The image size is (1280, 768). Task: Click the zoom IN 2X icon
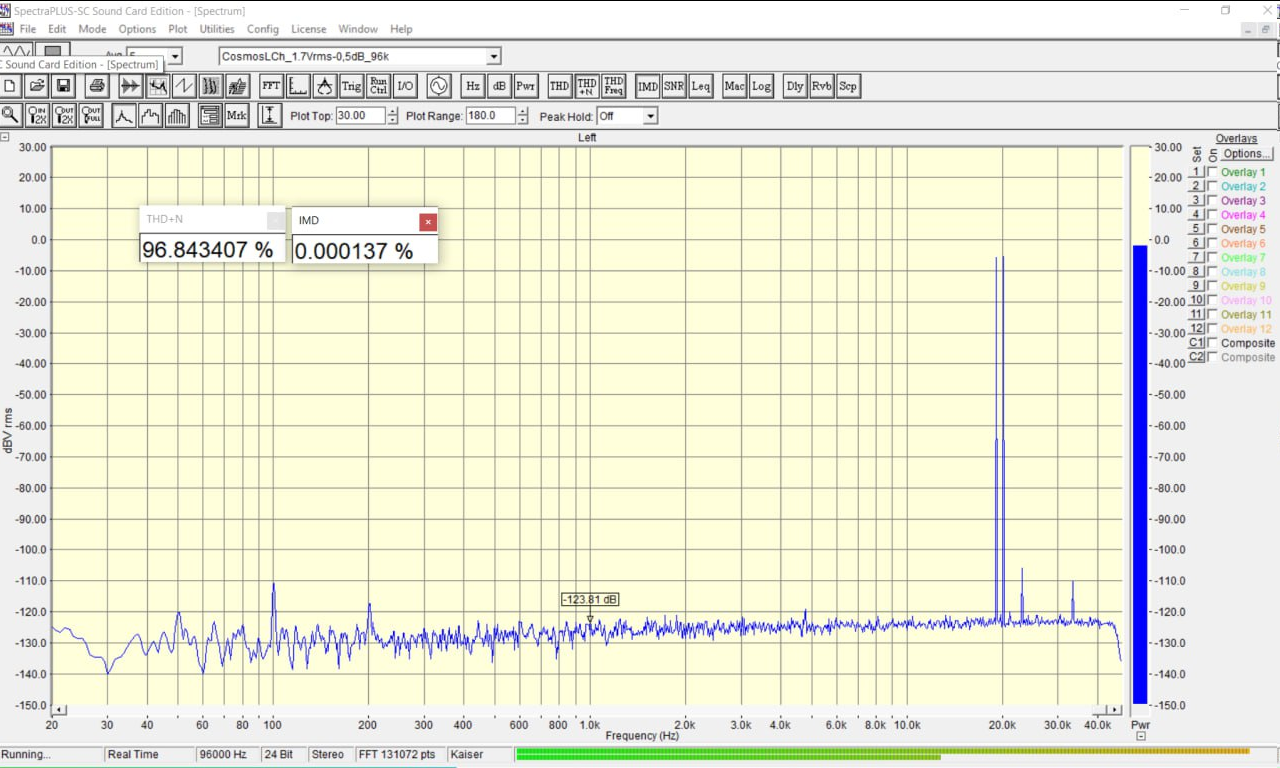(x=37, y=115)
